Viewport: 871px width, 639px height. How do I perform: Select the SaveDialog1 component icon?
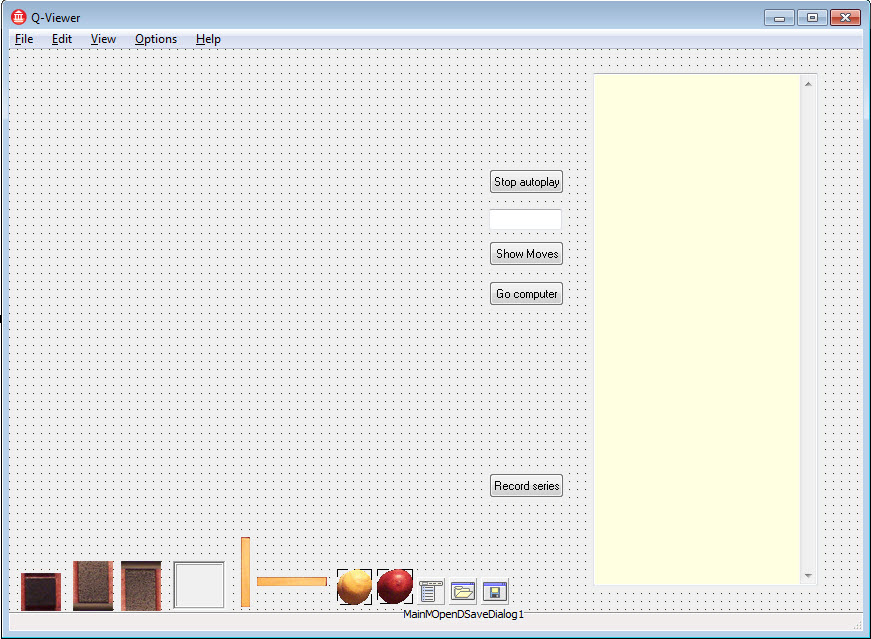(494, 590)
